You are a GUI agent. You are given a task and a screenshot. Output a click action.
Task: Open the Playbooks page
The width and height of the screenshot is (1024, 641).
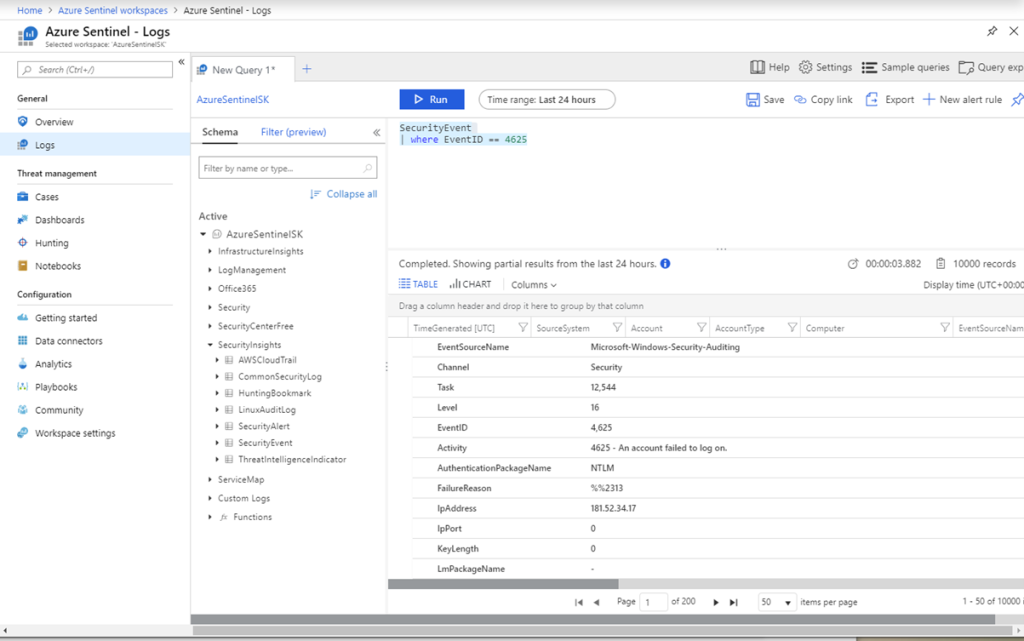[56, 387]
